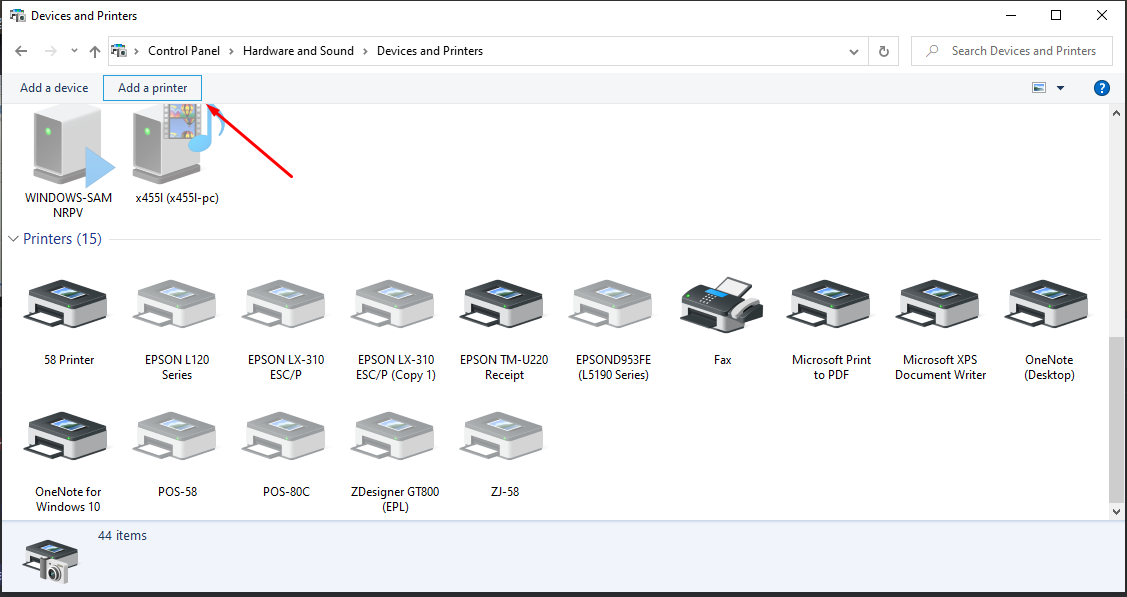Expand chevron after Control Panel breadcrumb
Screen dimensions: 1127x597
click(231, 51)
